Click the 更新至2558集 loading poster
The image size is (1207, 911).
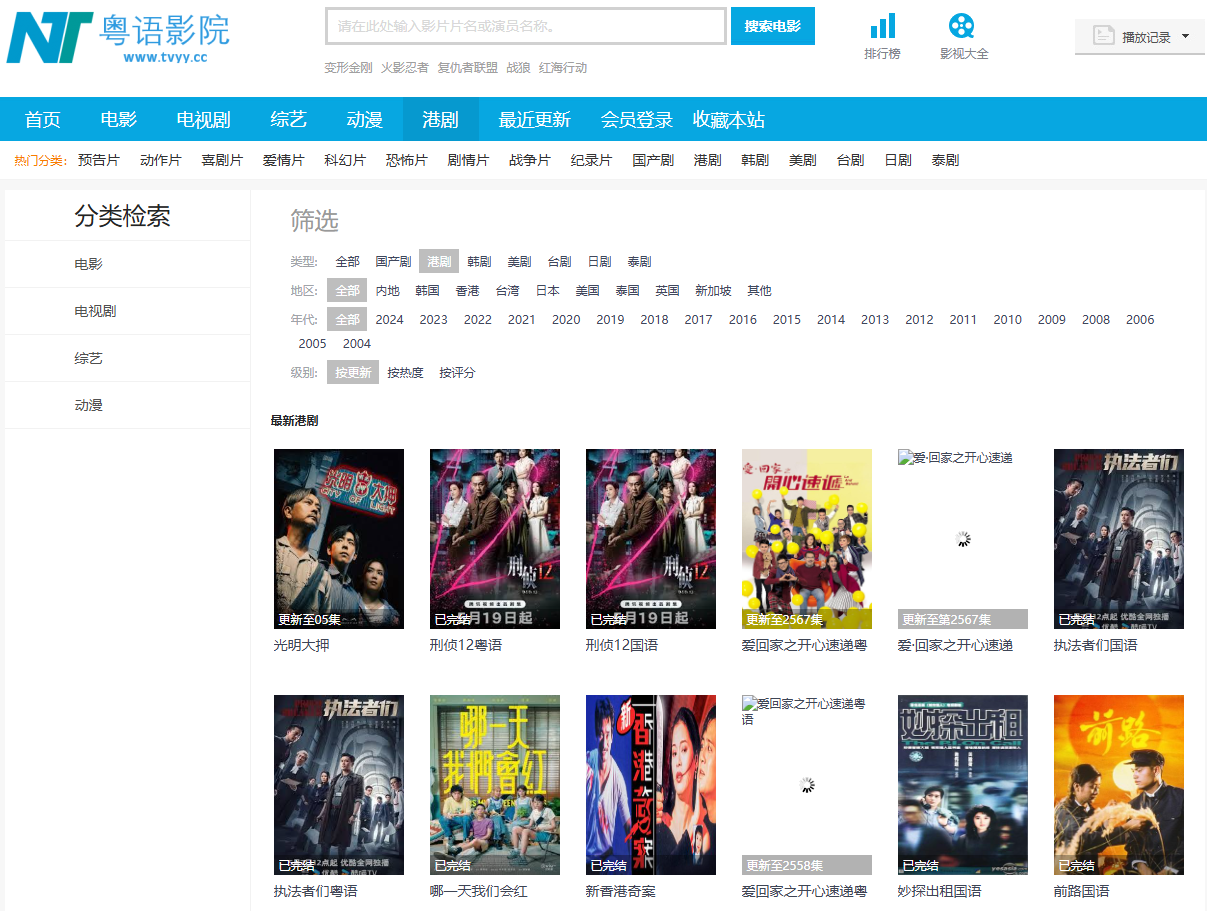(x=807, y=785)
